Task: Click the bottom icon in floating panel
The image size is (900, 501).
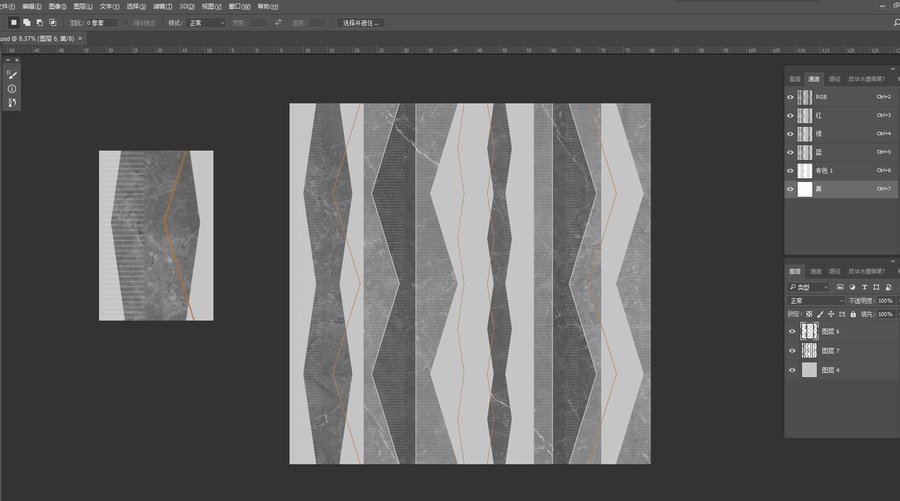Action: [12, 103]
